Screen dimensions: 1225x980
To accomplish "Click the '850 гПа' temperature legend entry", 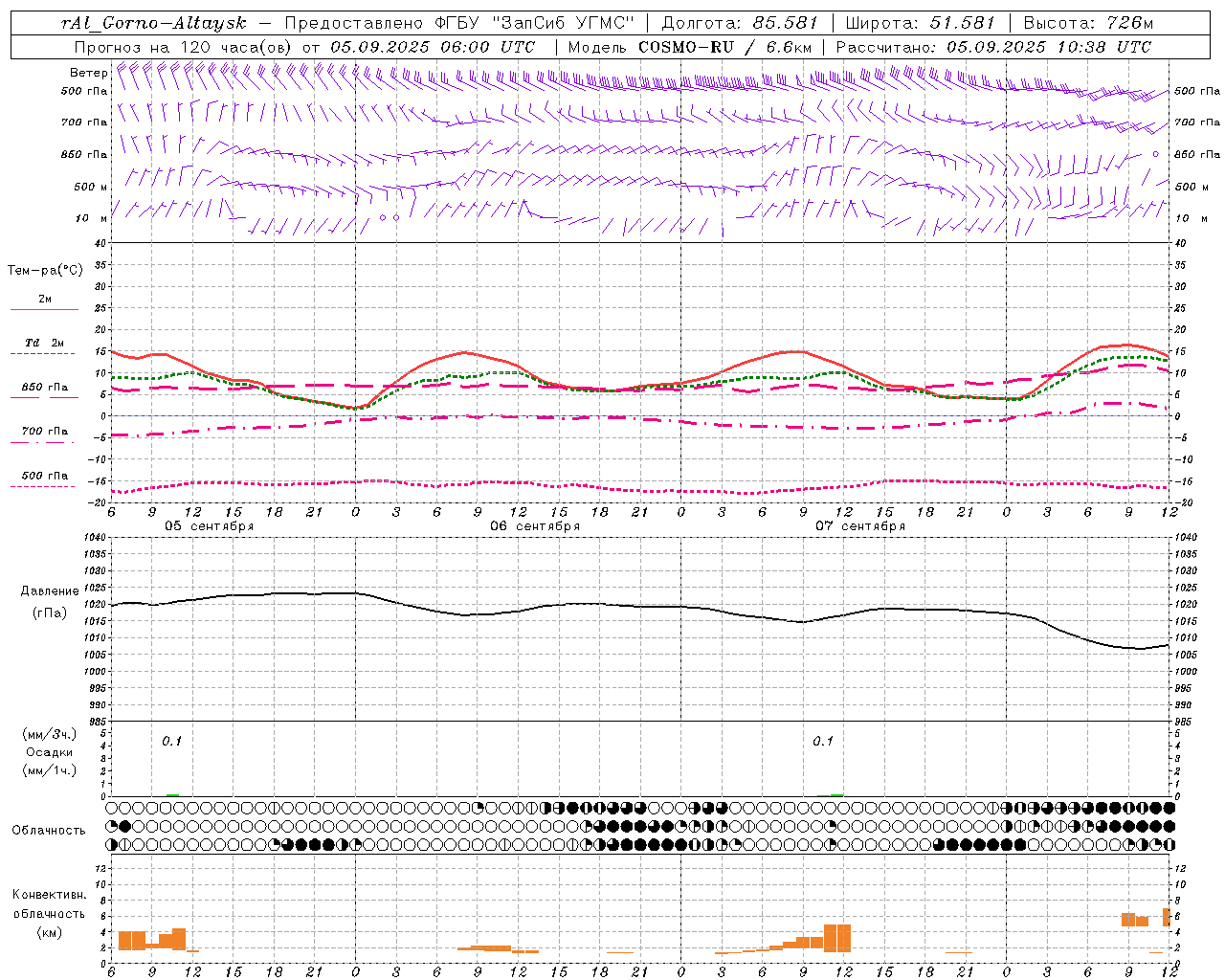I will tap(44, 388).
